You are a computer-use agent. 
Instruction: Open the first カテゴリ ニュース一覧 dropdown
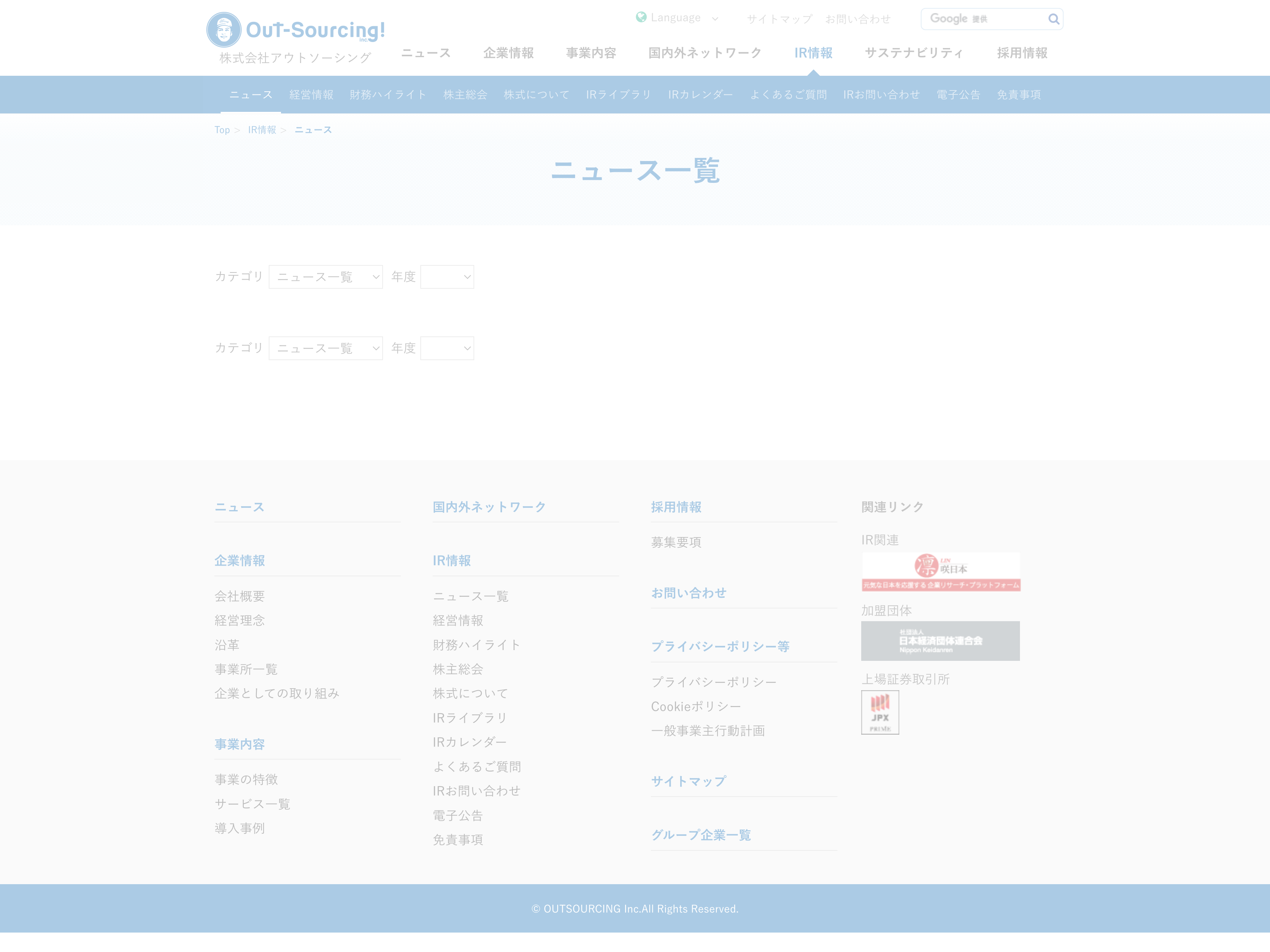coord(325,277)
